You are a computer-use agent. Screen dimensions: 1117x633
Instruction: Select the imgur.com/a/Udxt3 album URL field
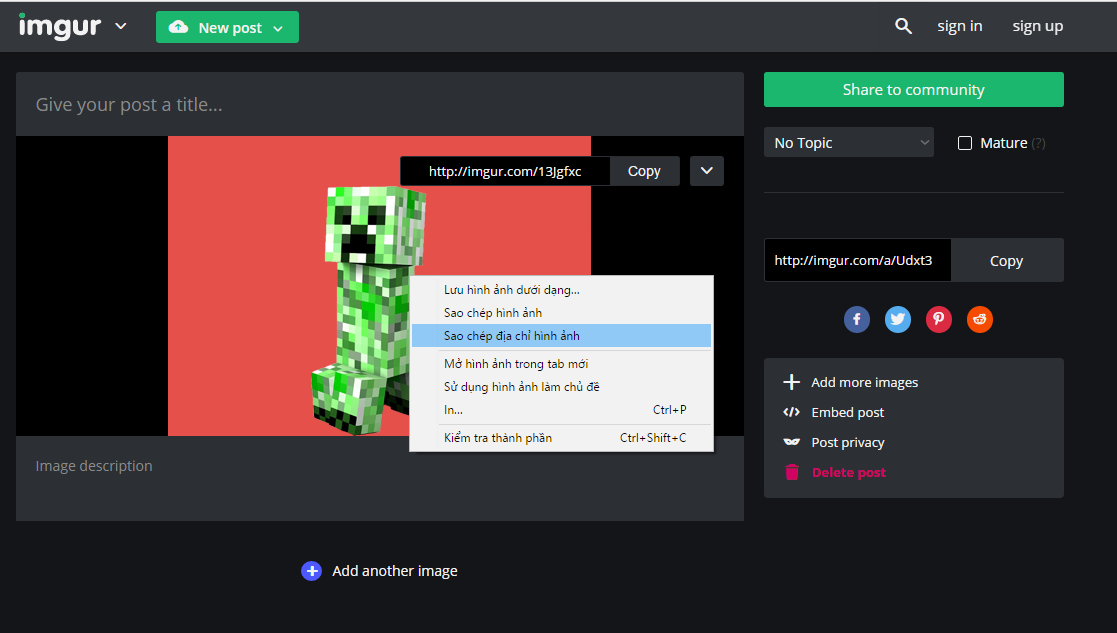point(858,260)
